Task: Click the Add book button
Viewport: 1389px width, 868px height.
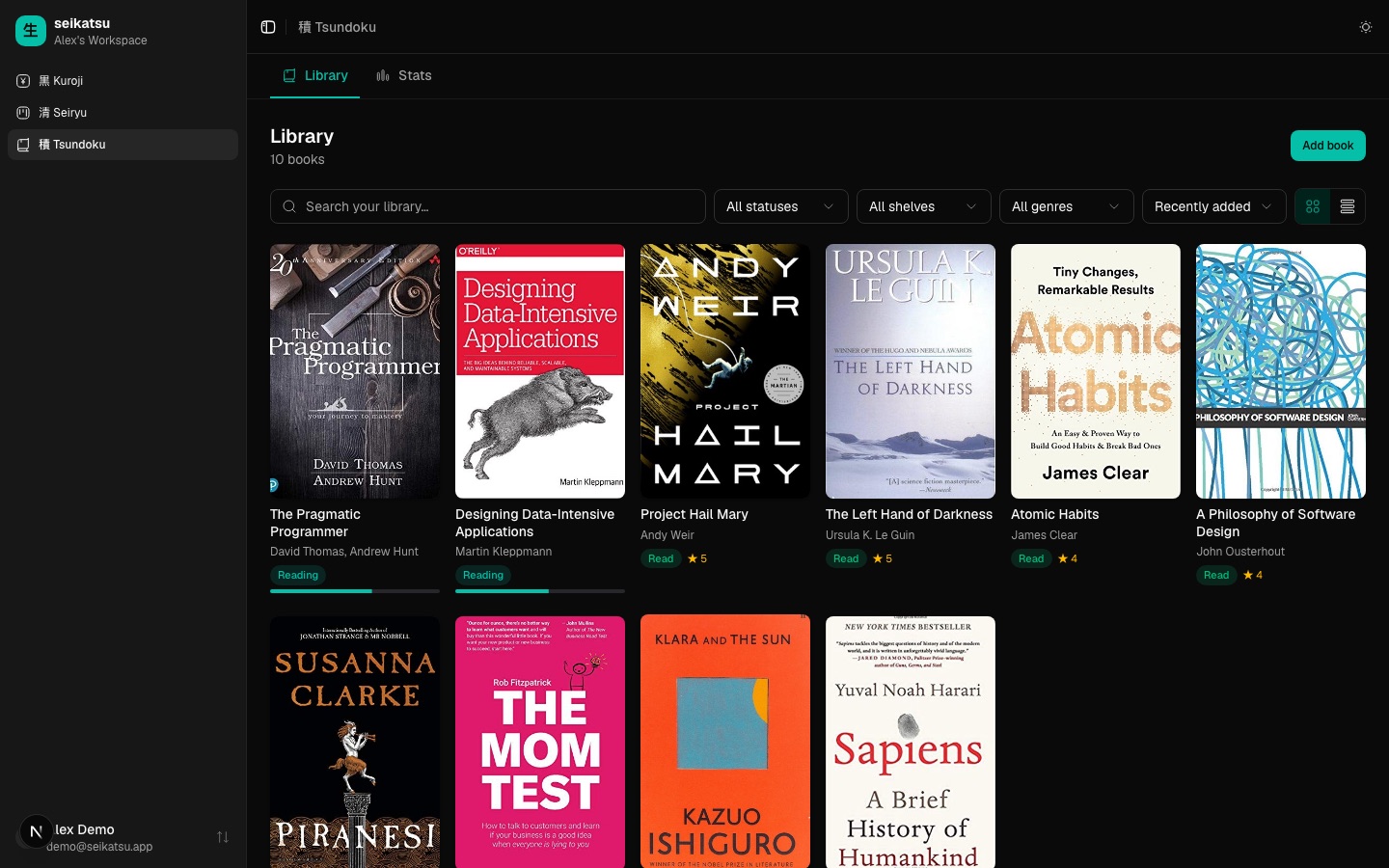Action: [1328, 146]
